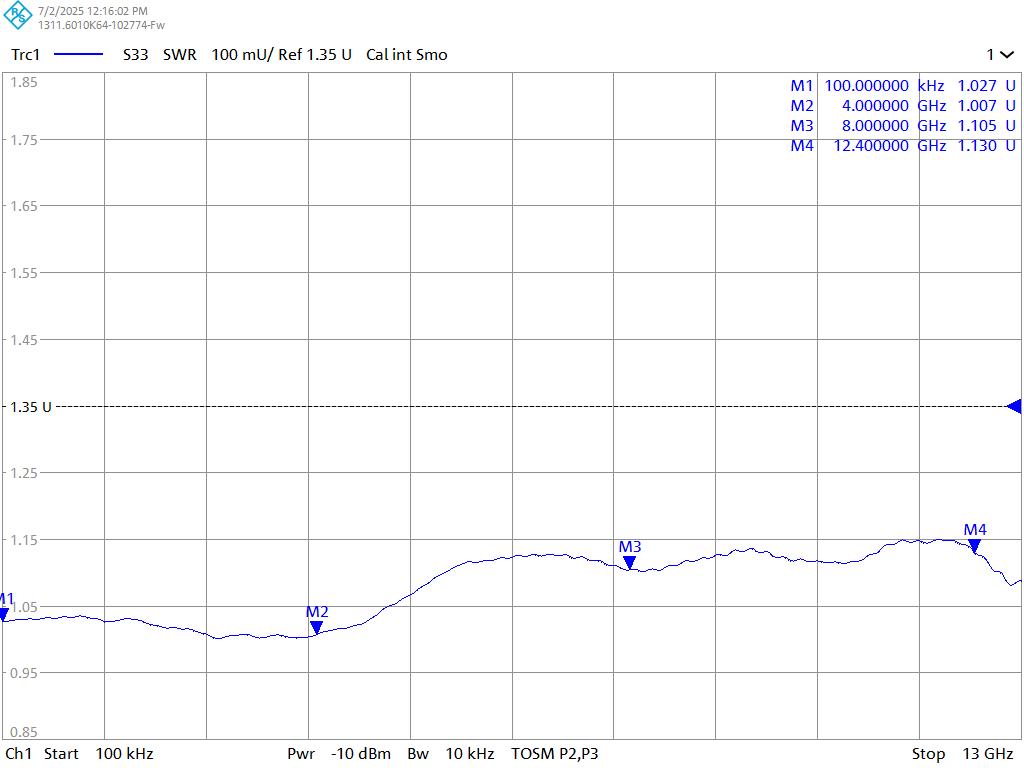The image size is (1024, 768).
Task: Open the SWR format setting
Action: click(180, 55)
